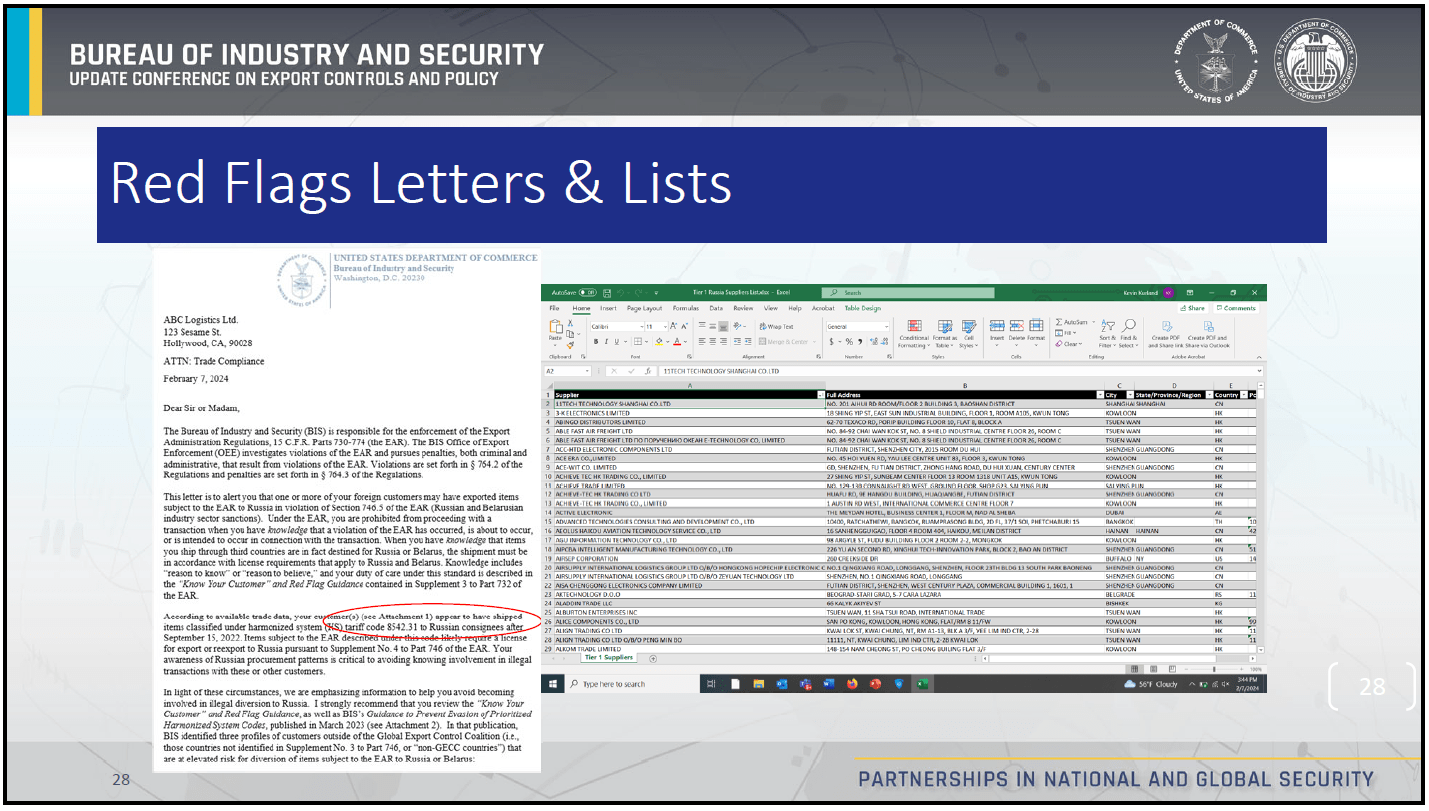Click the Find & Select magnifier icon
The height and width of the screenshot is (811, 1429).
click(x=1128, y=325)
